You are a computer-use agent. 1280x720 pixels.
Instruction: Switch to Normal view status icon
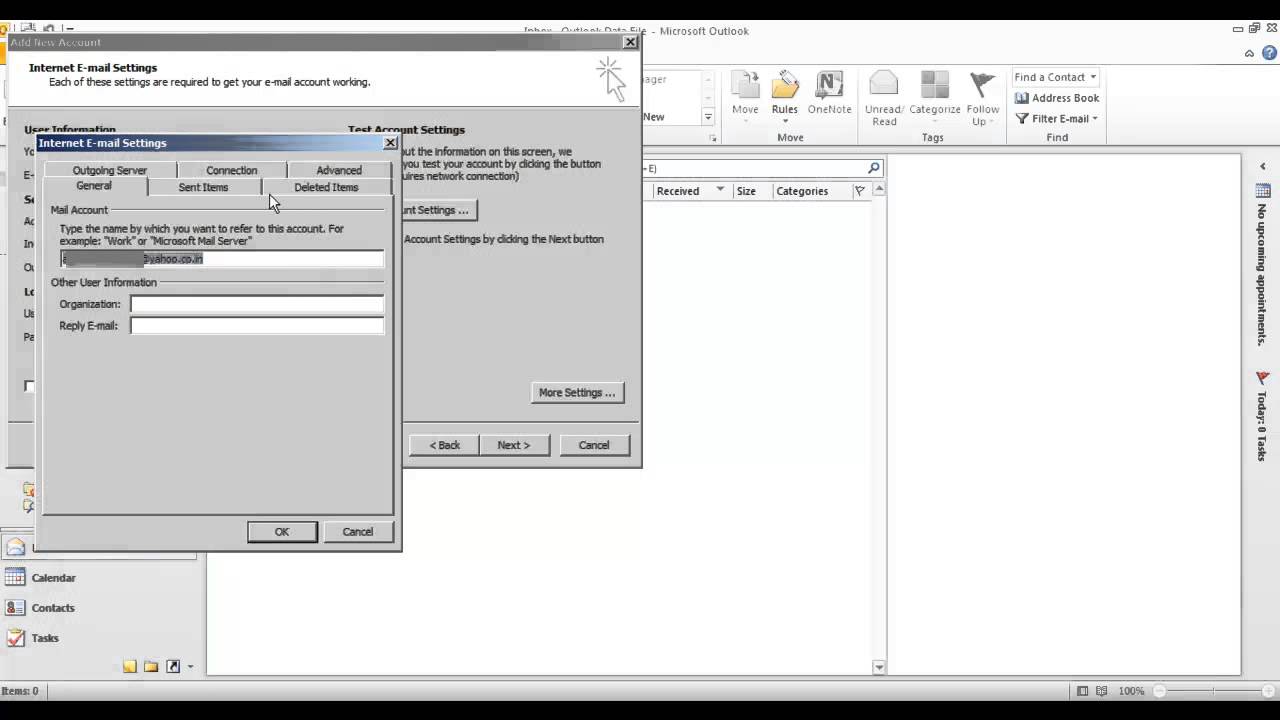point(1083,691)
